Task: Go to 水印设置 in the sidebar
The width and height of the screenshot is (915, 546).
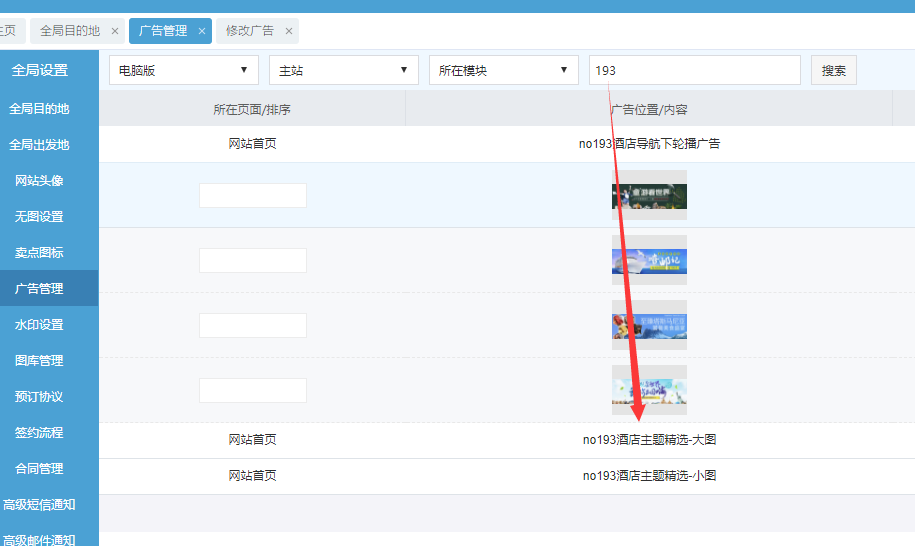Action: tap(39, 325)
